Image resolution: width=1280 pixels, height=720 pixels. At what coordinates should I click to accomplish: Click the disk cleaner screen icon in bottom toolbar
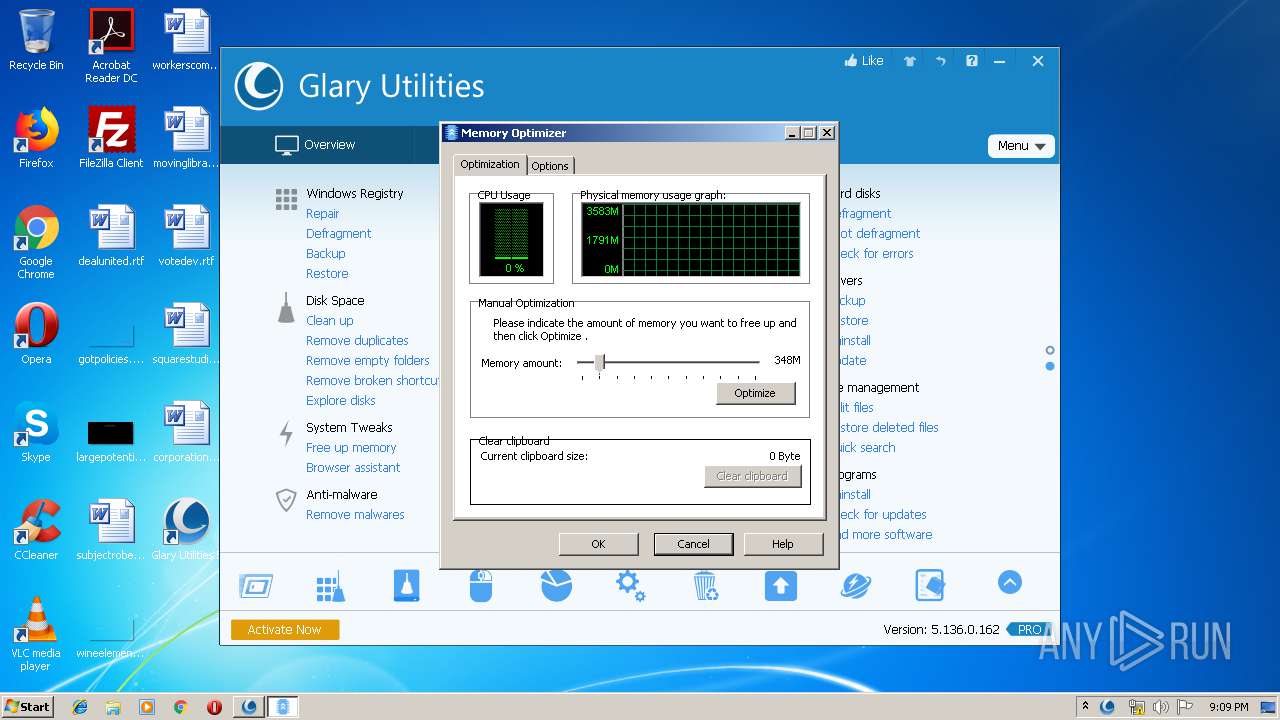(256, 585)
